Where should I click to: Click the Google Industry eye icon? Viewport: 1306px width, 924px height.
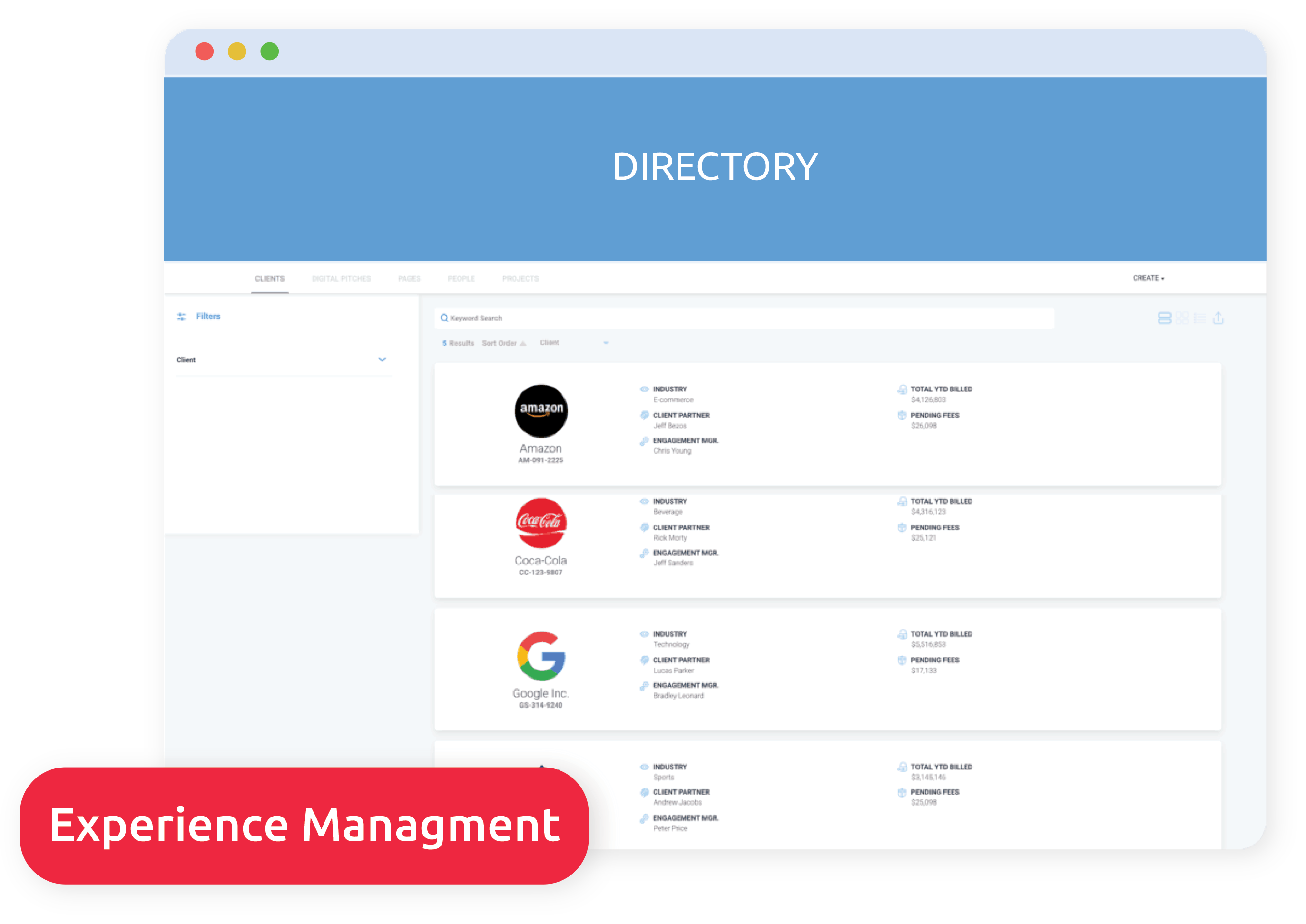(x=644, y=634)
